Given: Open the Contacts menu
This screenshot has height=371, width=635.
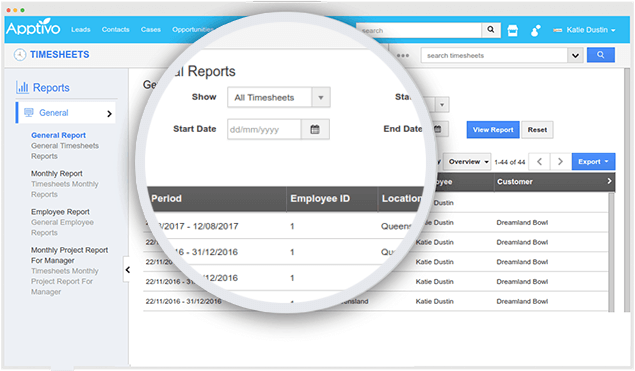Looking at the screenshot, I should pos(115,30).
